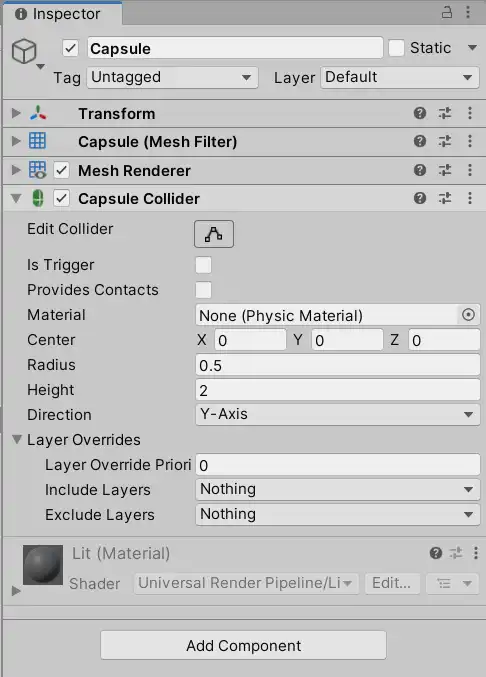This screenshot has width=486, height=677.
Task: Open Transform component help reference
Action: point(420,113)
